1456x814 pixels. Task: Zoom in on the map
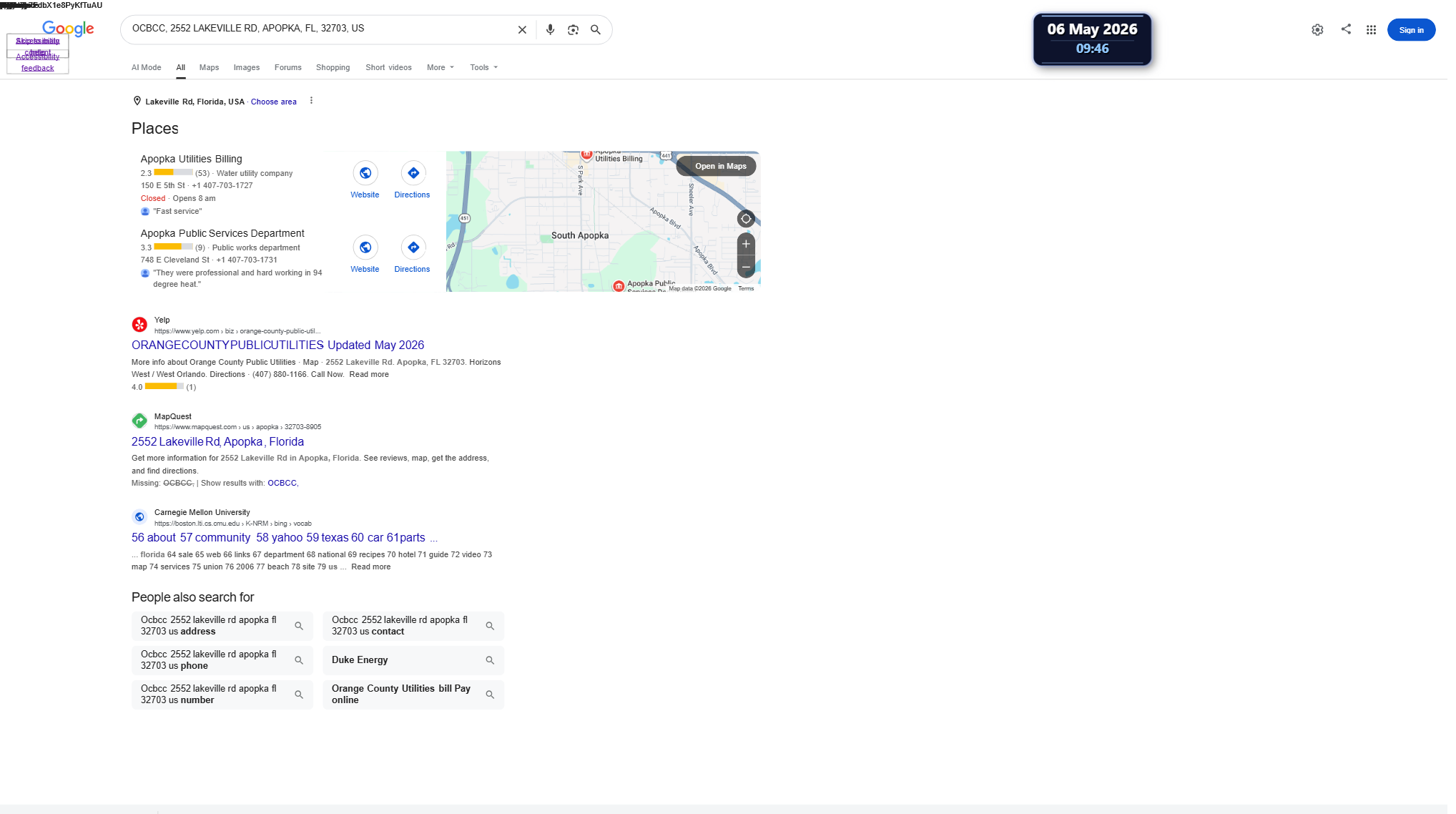746,244
